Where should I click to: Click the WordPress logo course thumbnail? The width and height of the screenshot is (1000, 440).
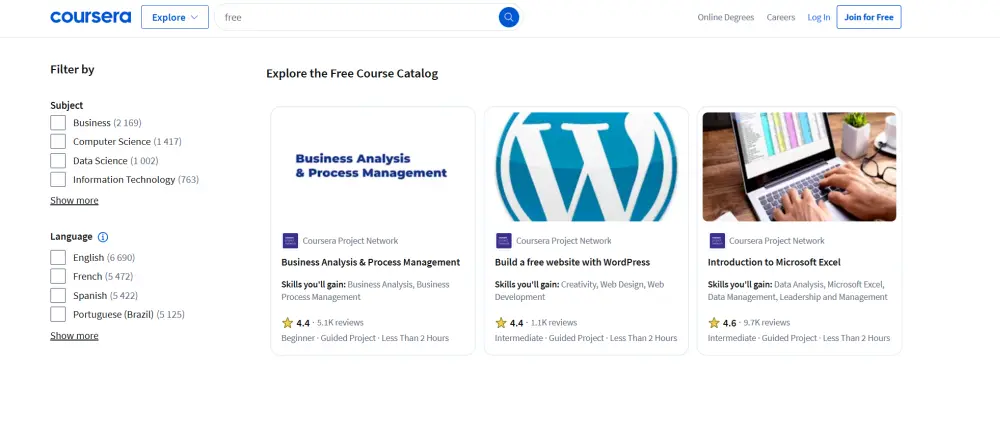pos(586,166)
